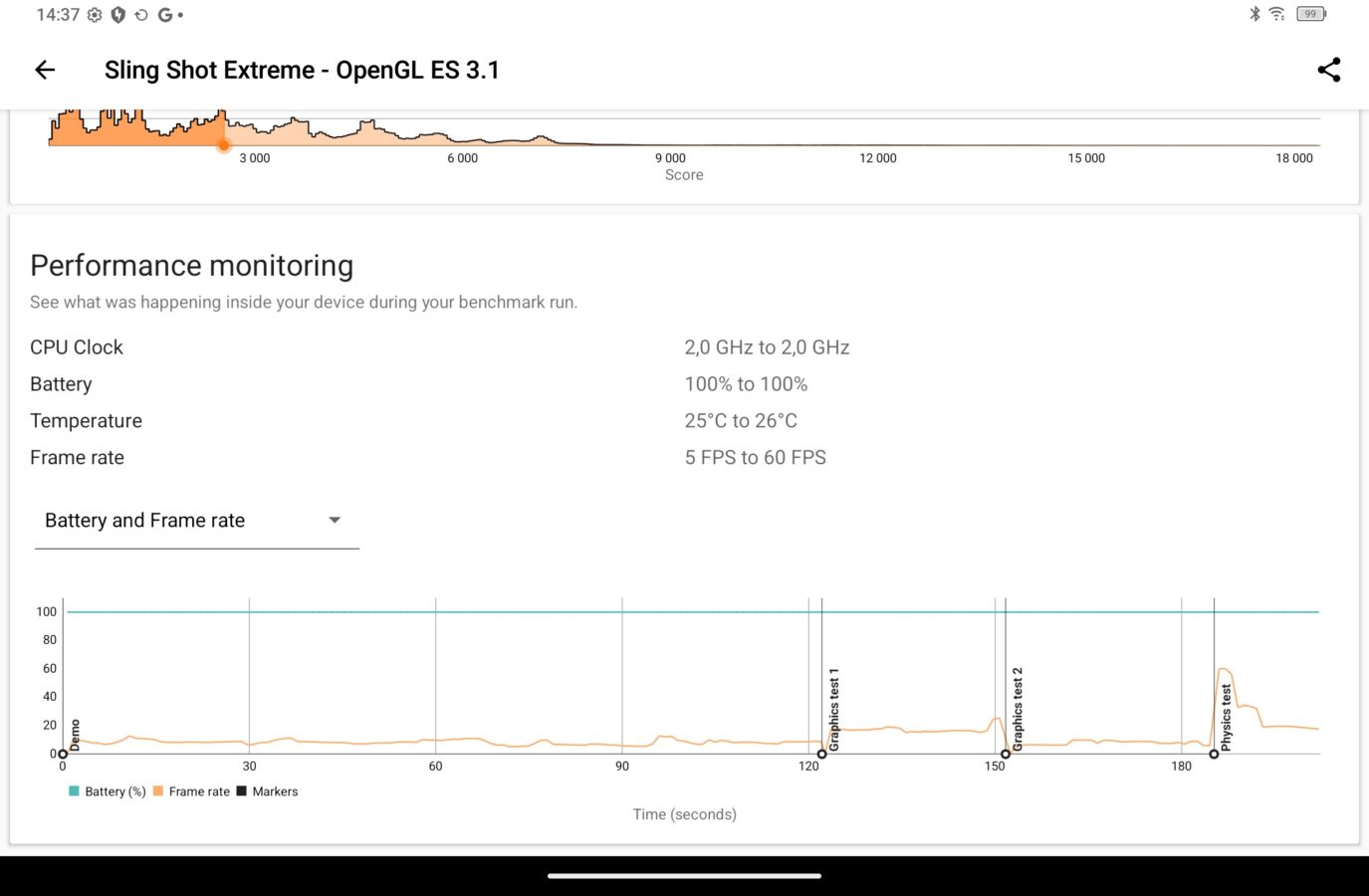This screenshot has height=896, width=1369.
Task: Toggle the Markers legend entry
Action: [267, 791]
